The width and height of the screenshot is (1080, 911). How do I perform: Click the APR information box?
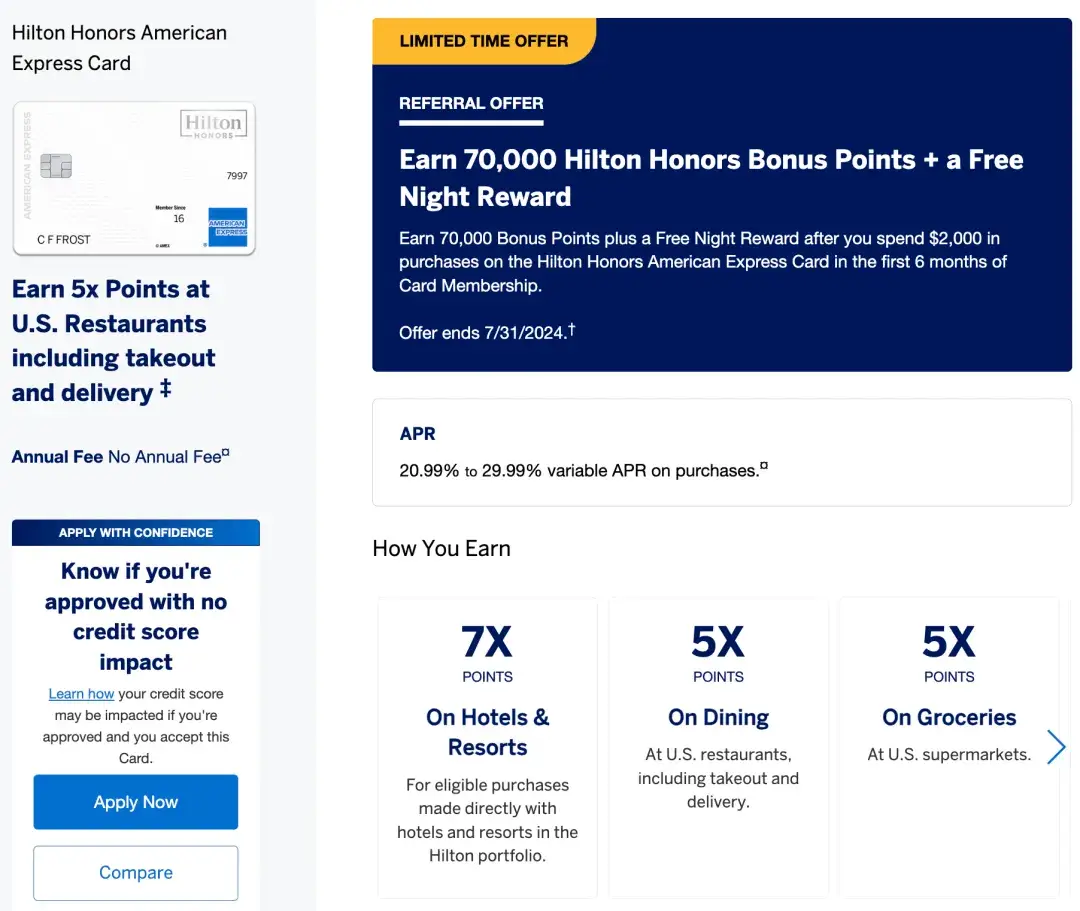click(x=721, y=452)
